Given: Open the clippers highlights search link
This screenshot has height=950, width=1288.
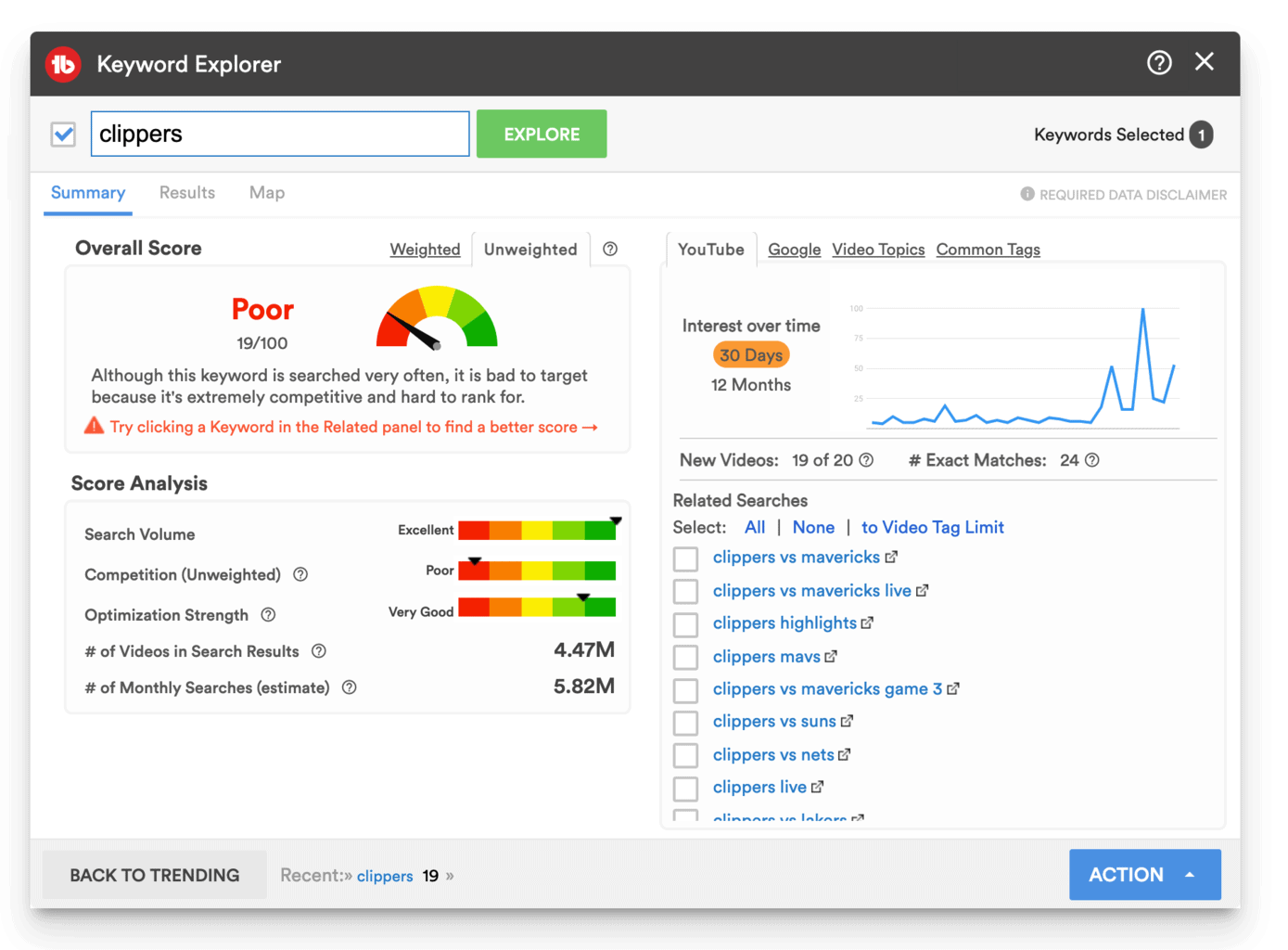Looking at the screenshot, I should 784,623.
